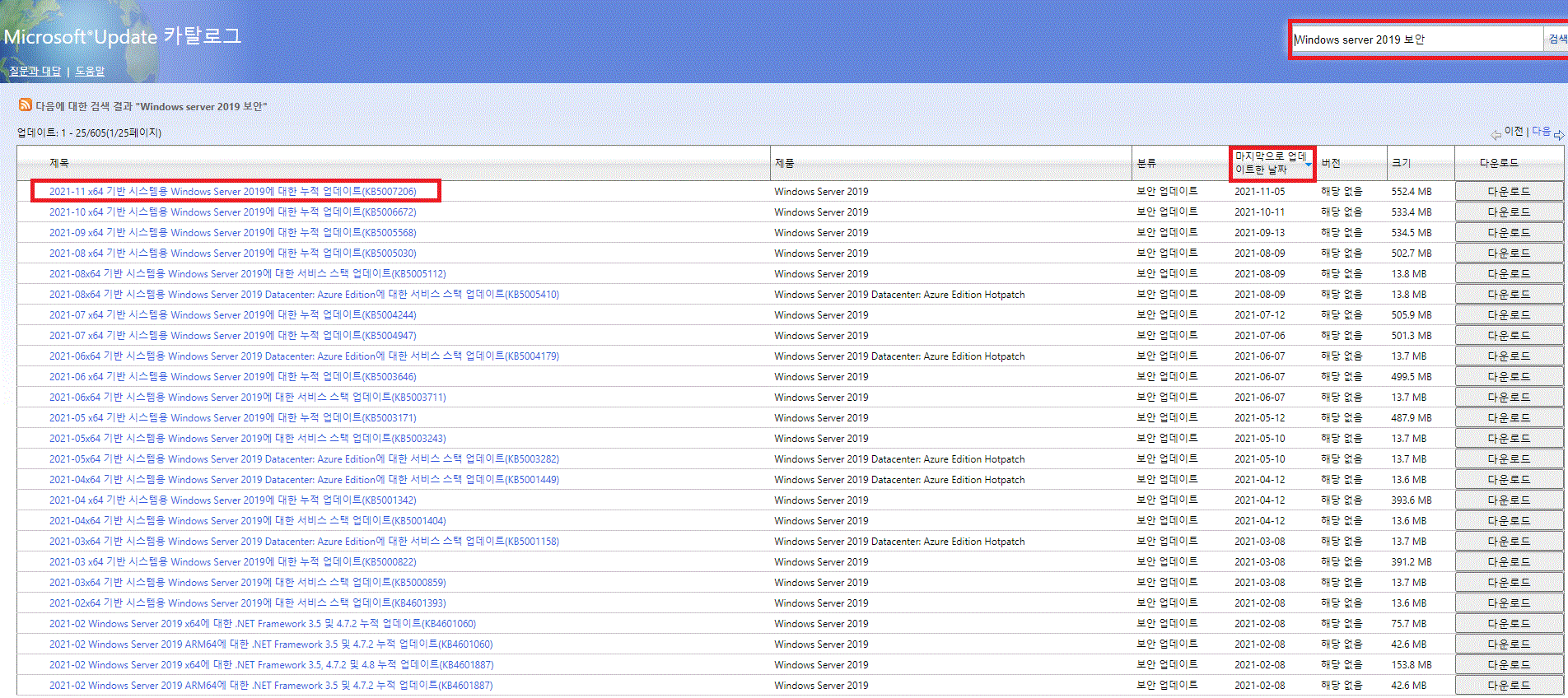The width and height of the screenshot is (1568, 698).
Task: Click the 검색 search button
Action: point(1556,40)
